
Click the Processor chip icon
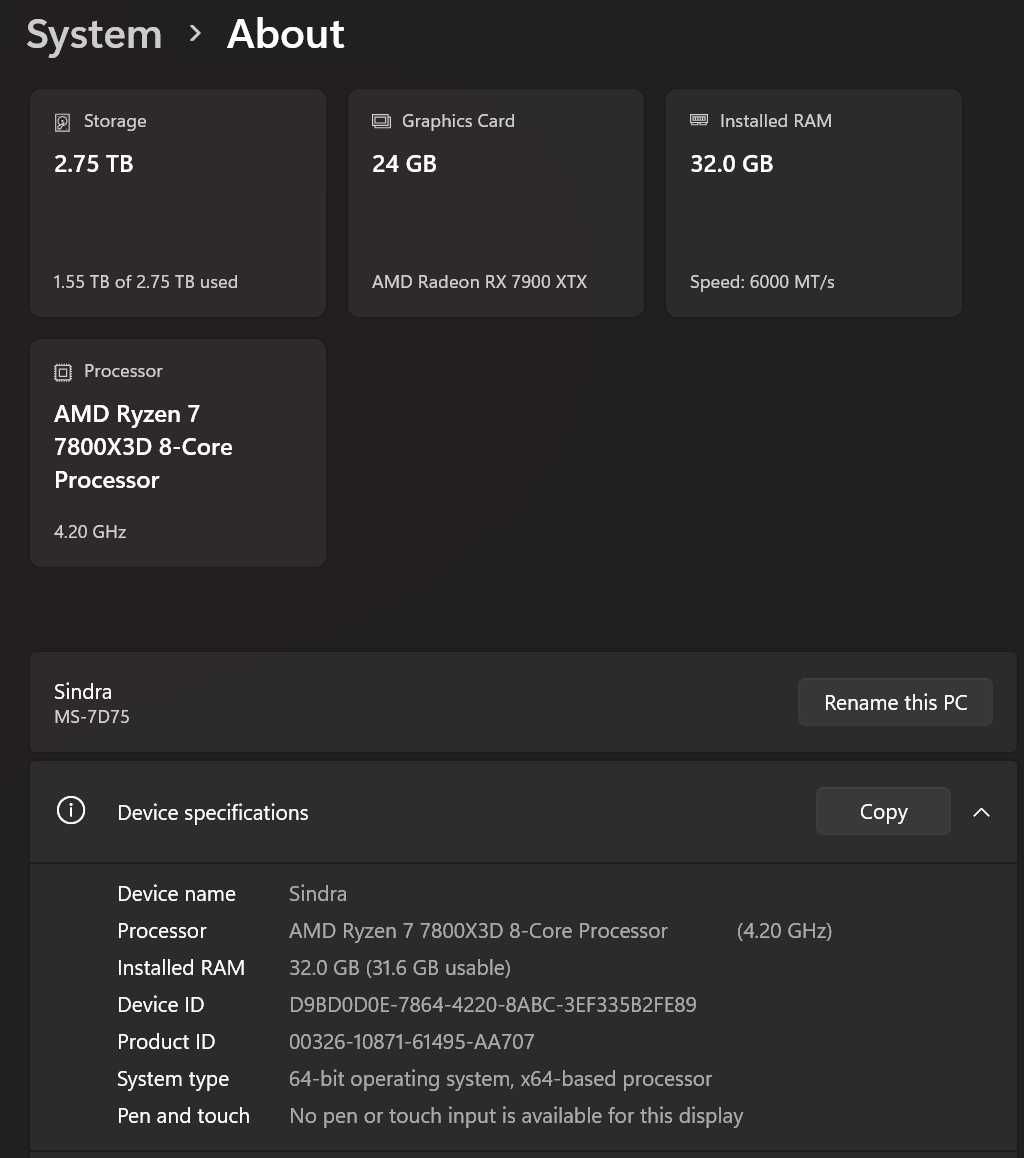coord(63,372)
